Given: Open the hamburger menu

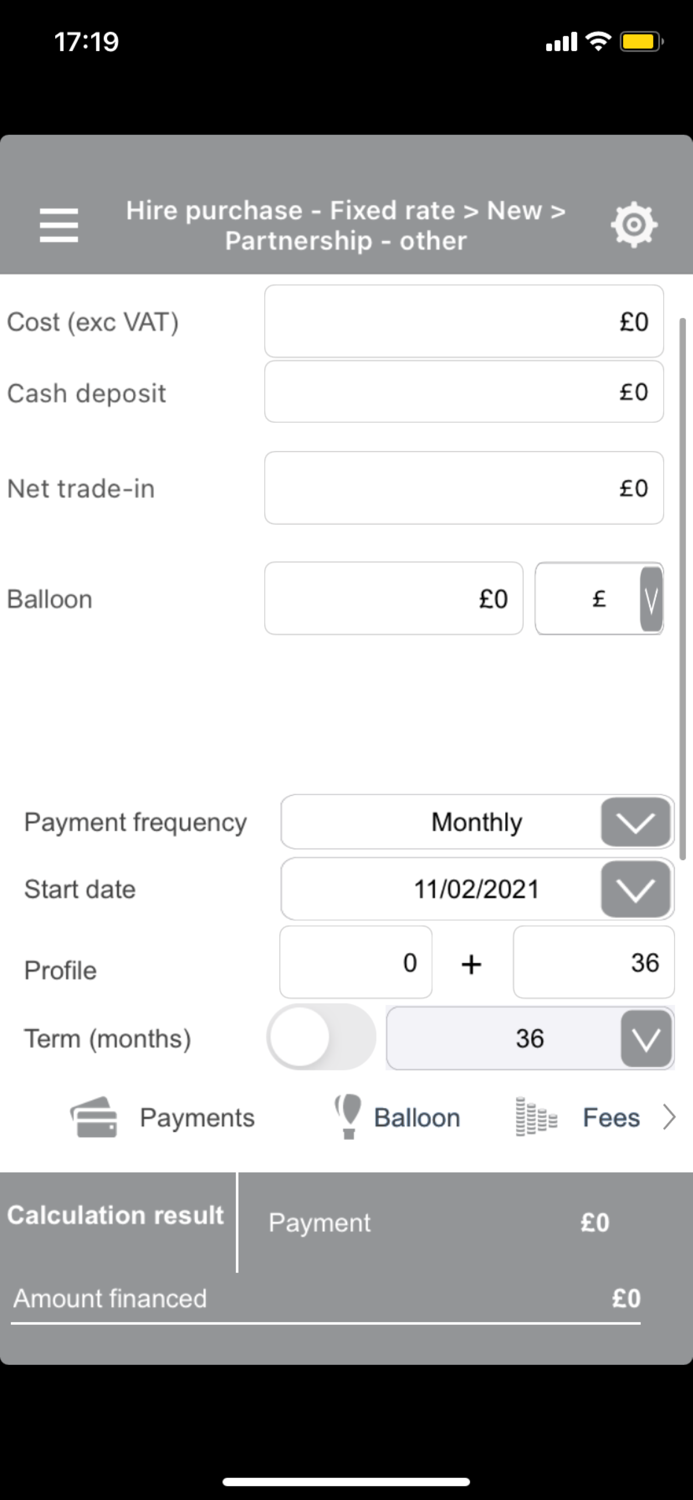Looking at the screenshot, I should coord(59,225).
